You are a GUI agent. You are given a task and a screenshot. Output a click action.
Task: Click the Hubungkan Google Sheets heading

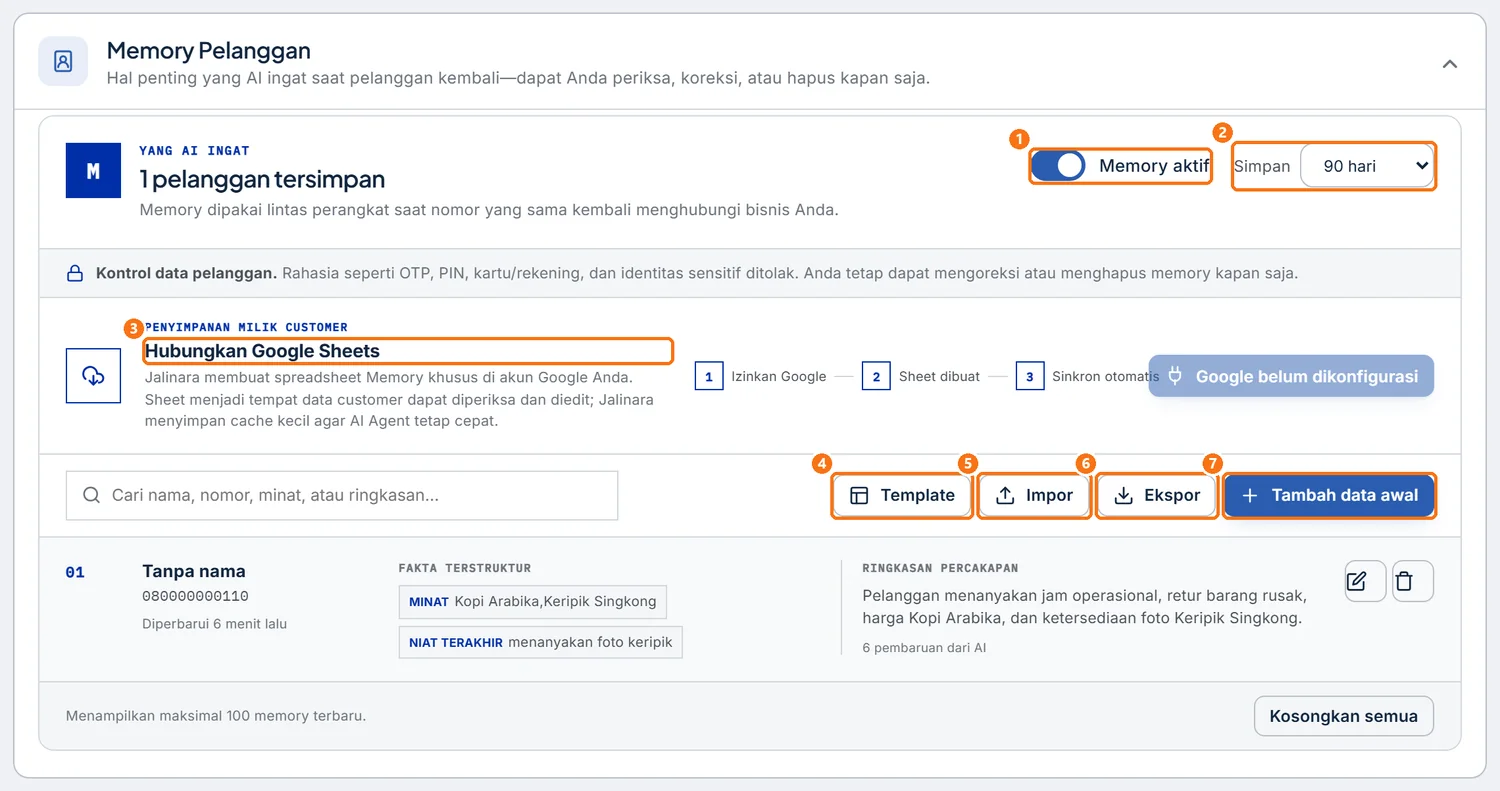262,351
